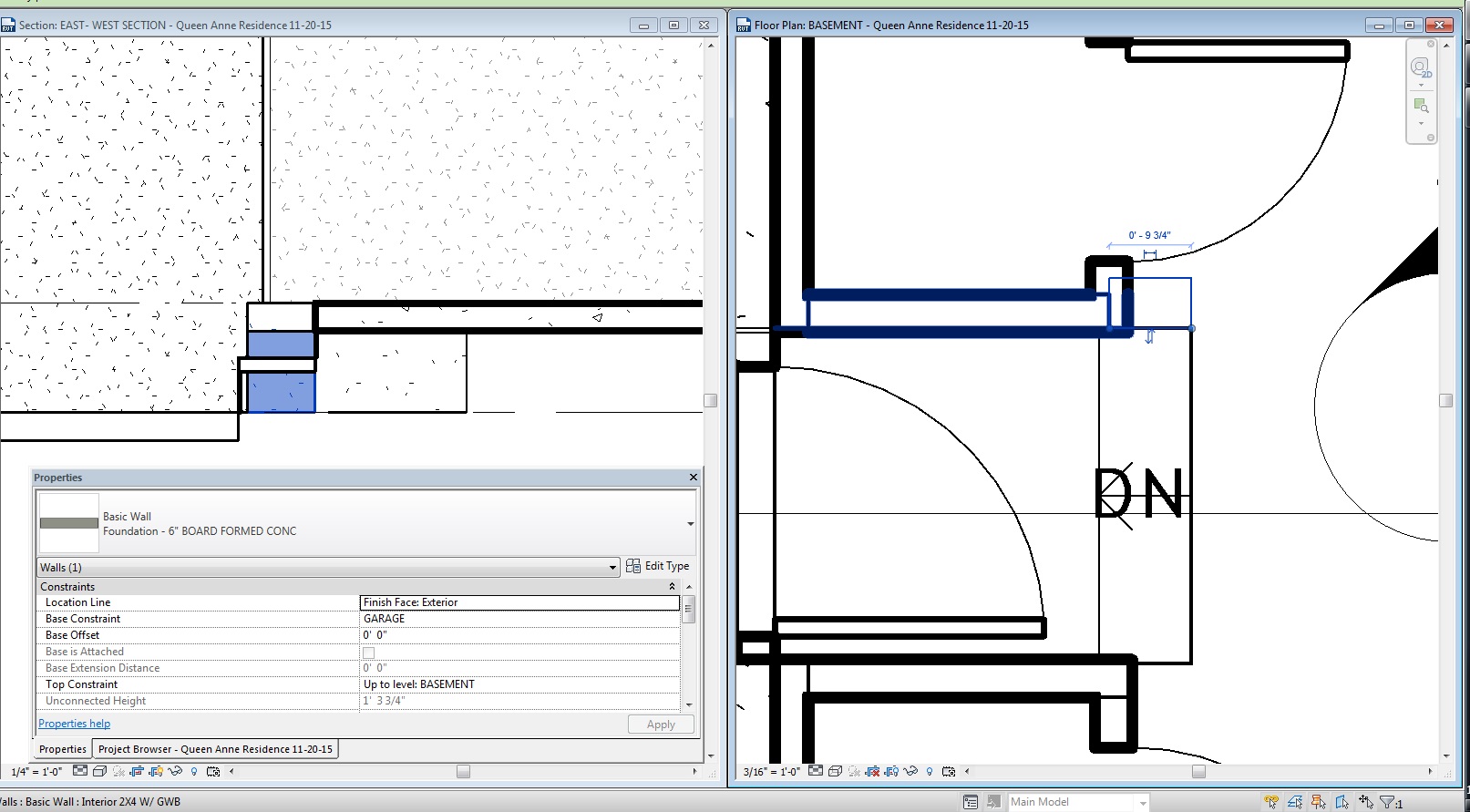
Task: Close the navigation bar with its X
Action: [1431, 44]
